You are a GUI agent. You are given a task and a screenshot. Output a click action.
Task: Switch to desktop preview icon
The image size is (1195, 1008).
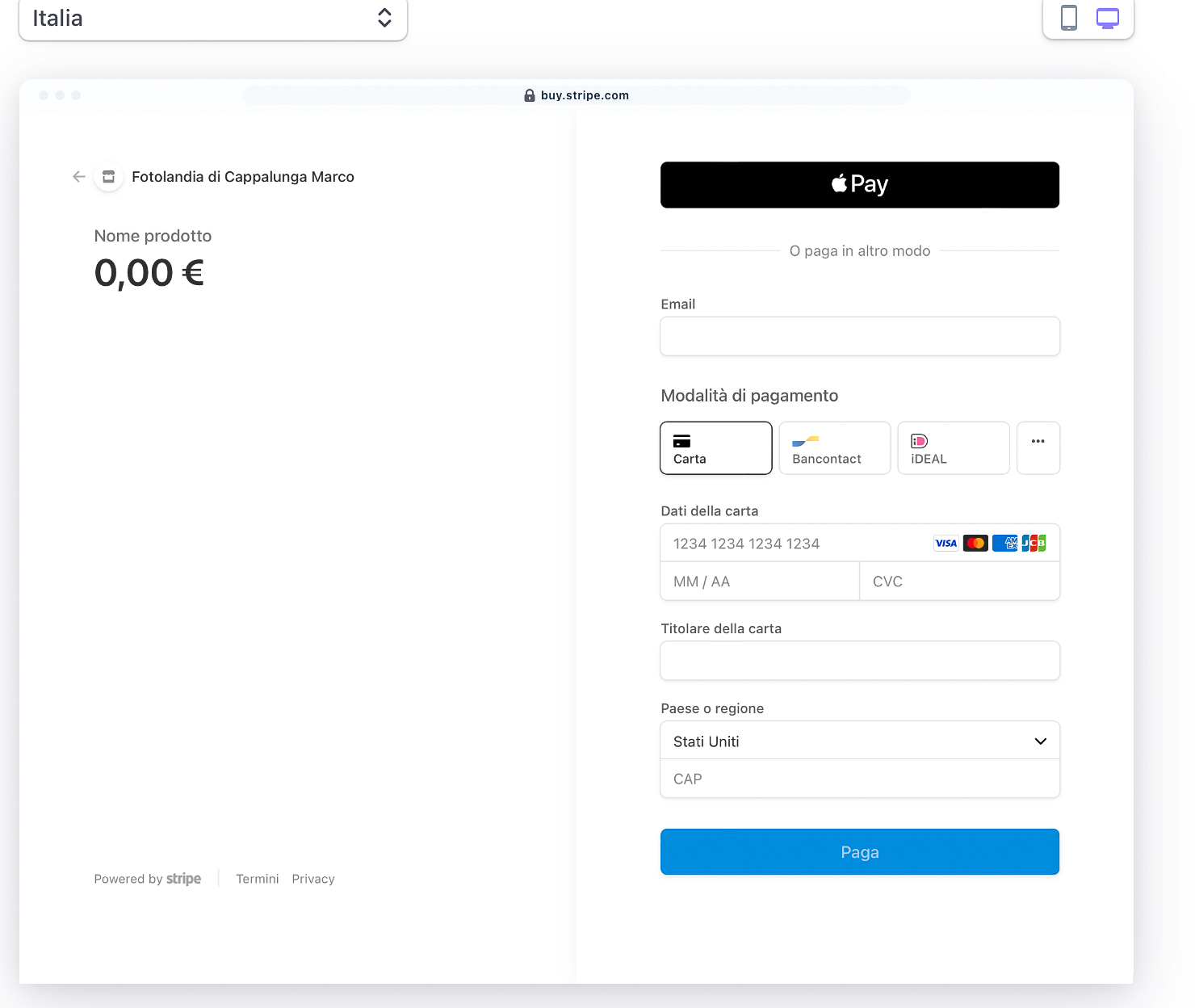pyautogui.click(x=1107, y=18)
